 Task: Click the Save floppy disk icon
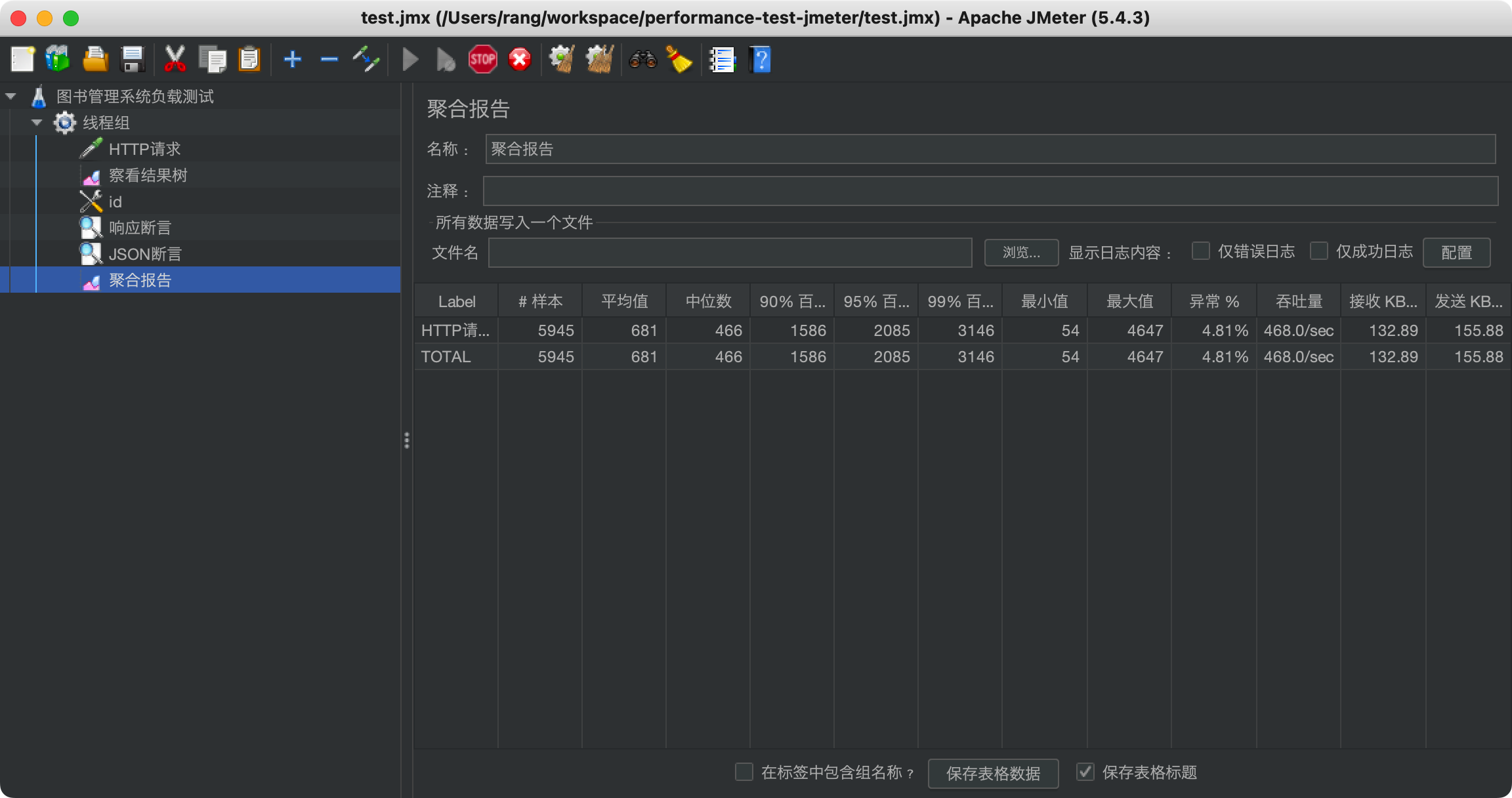133,60
